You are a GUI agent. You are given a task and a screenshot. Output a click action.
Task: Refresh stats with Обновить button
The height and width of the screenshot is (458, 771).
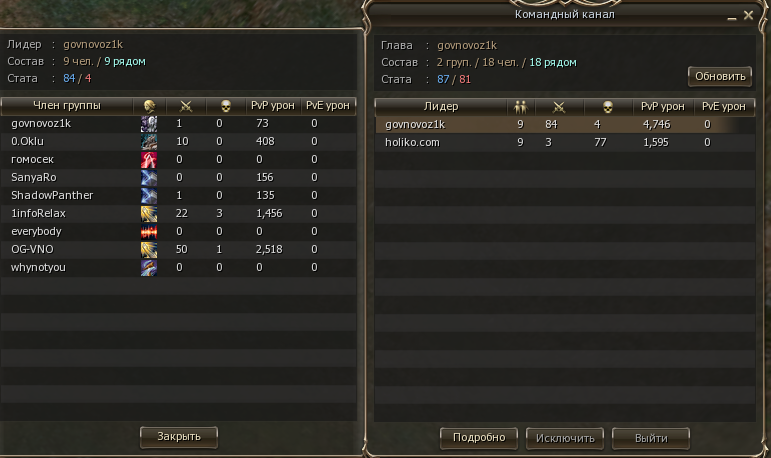click(720, 76)
